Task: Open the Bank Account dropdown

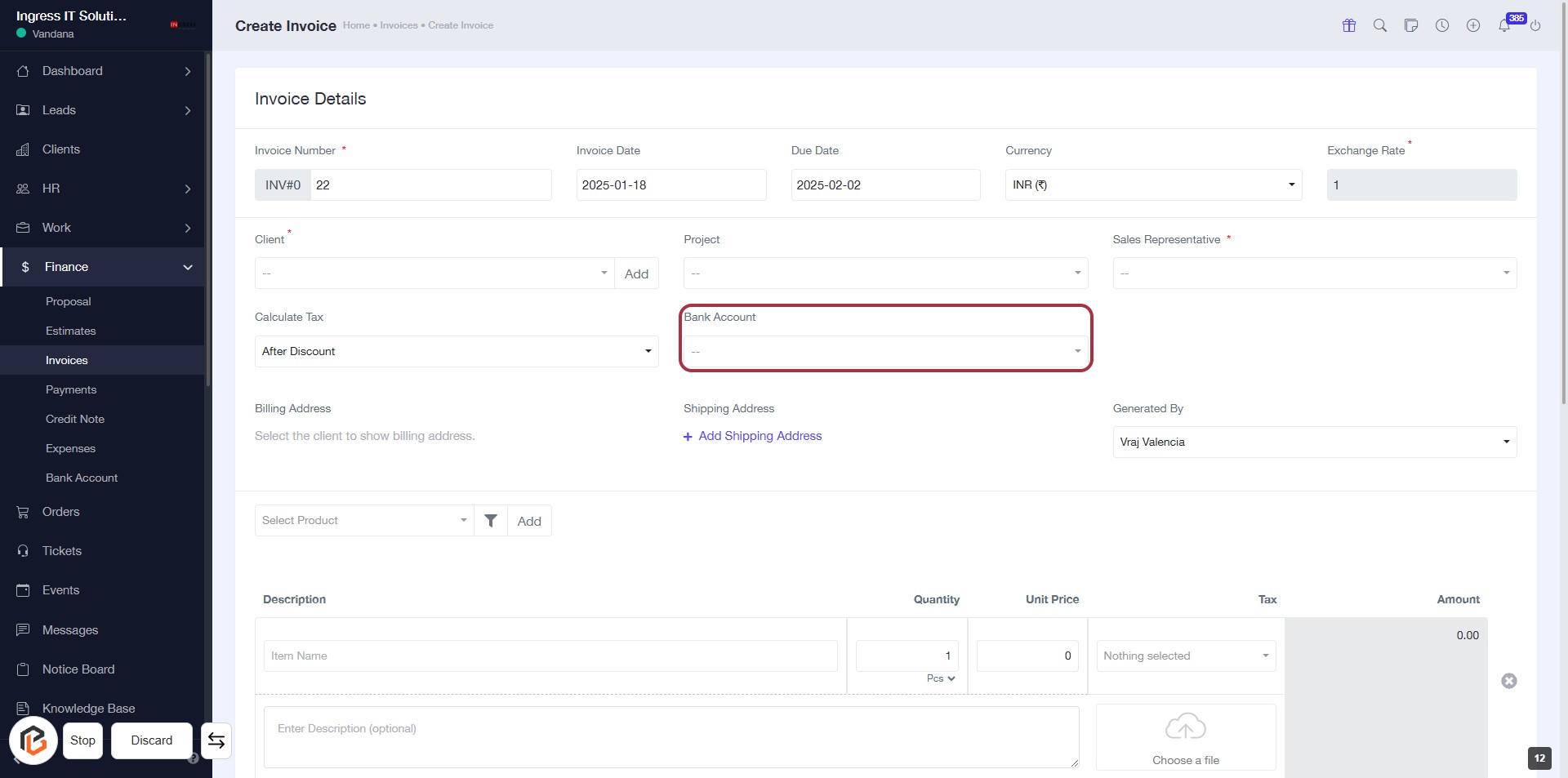Action: pyautogui.click(x=885, y=352)
